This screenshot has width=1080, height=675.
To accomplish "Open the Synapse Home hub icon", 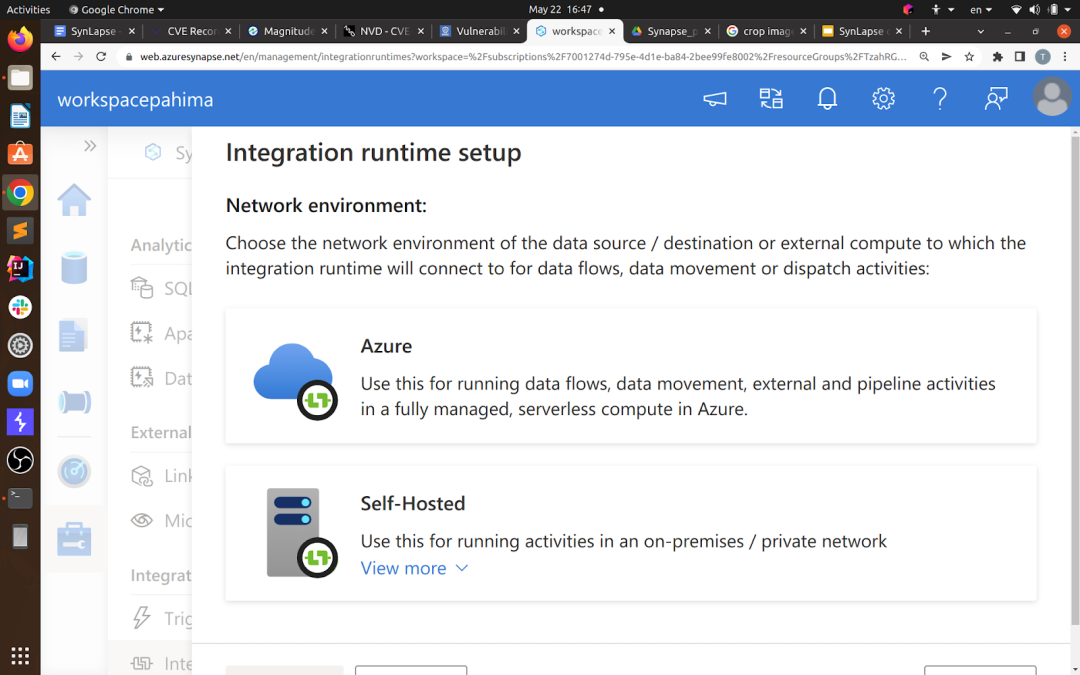I will [74, 200].
